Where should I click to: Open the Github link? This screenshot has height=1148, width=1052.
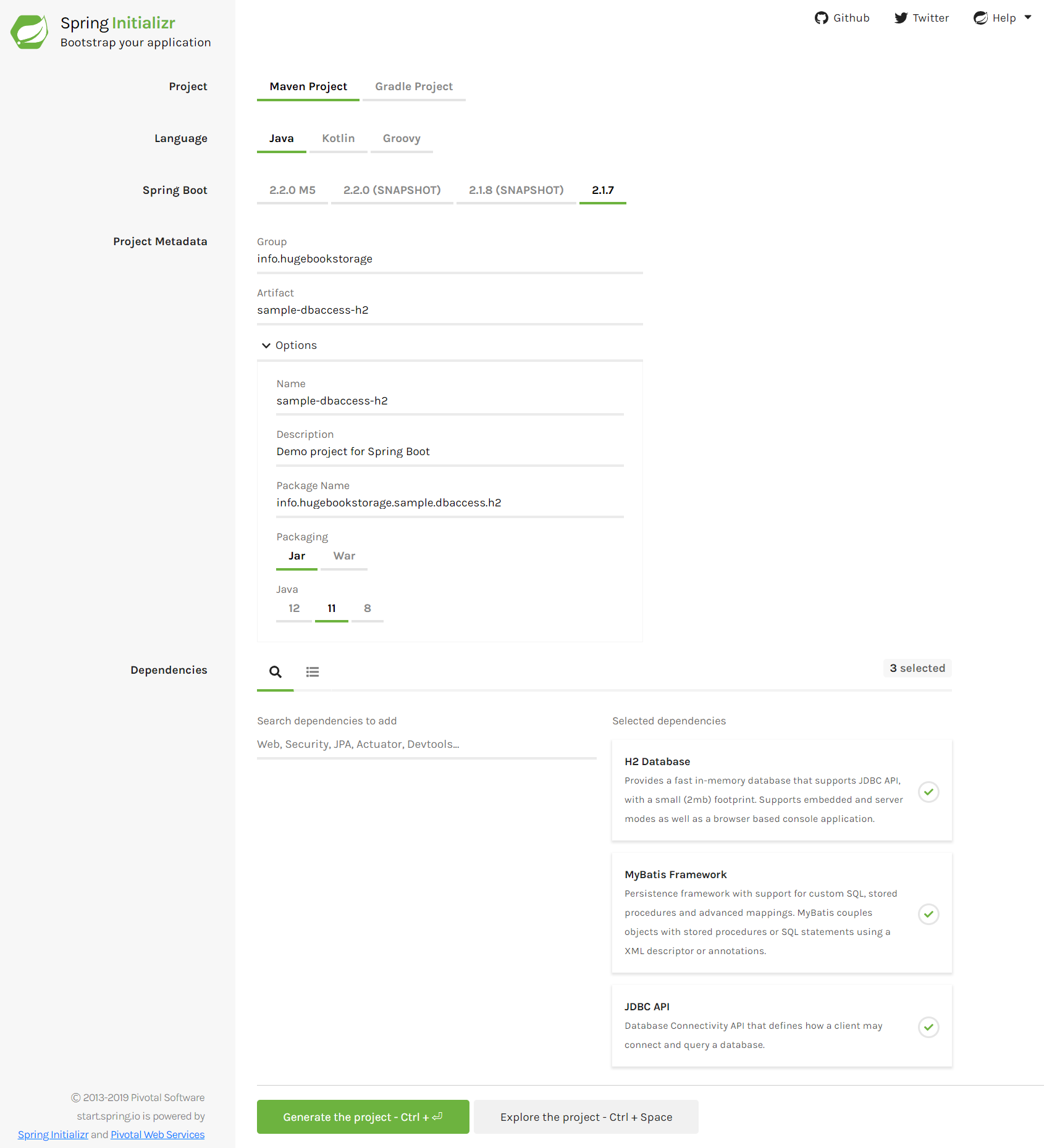click(842, 18)
